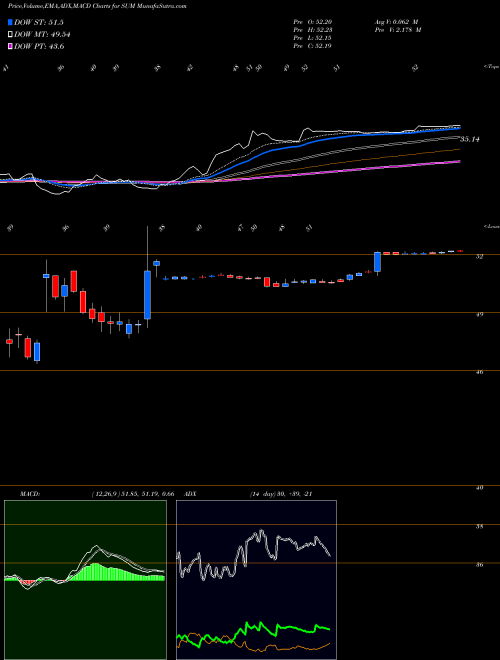Viewport: 500px width, 660px height.
Task: Click the 'Pre V: 2.178 M' value
Action: [x=398, y=30]
